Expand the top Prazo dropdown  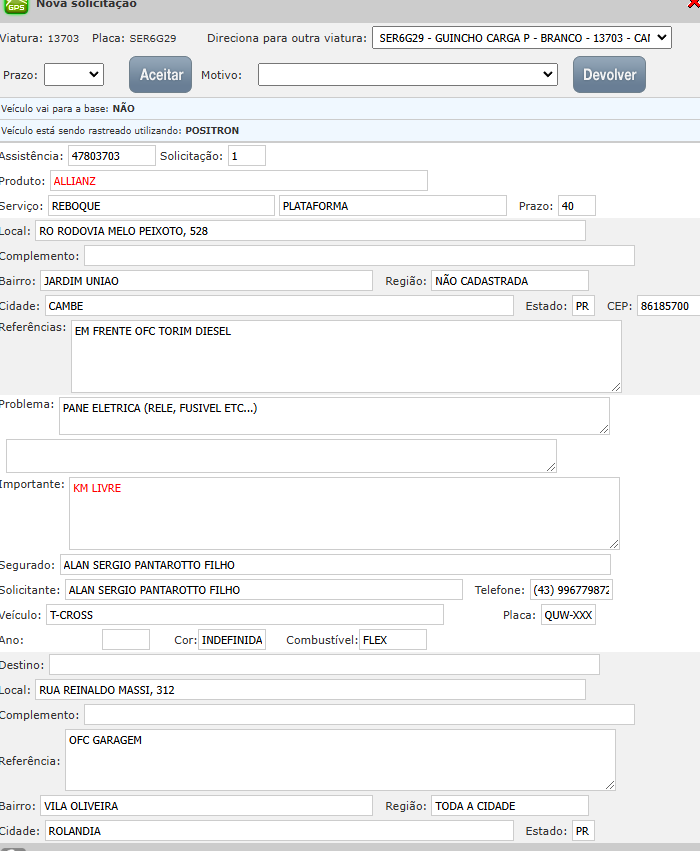pyautogui.click(x=74, y=75)
